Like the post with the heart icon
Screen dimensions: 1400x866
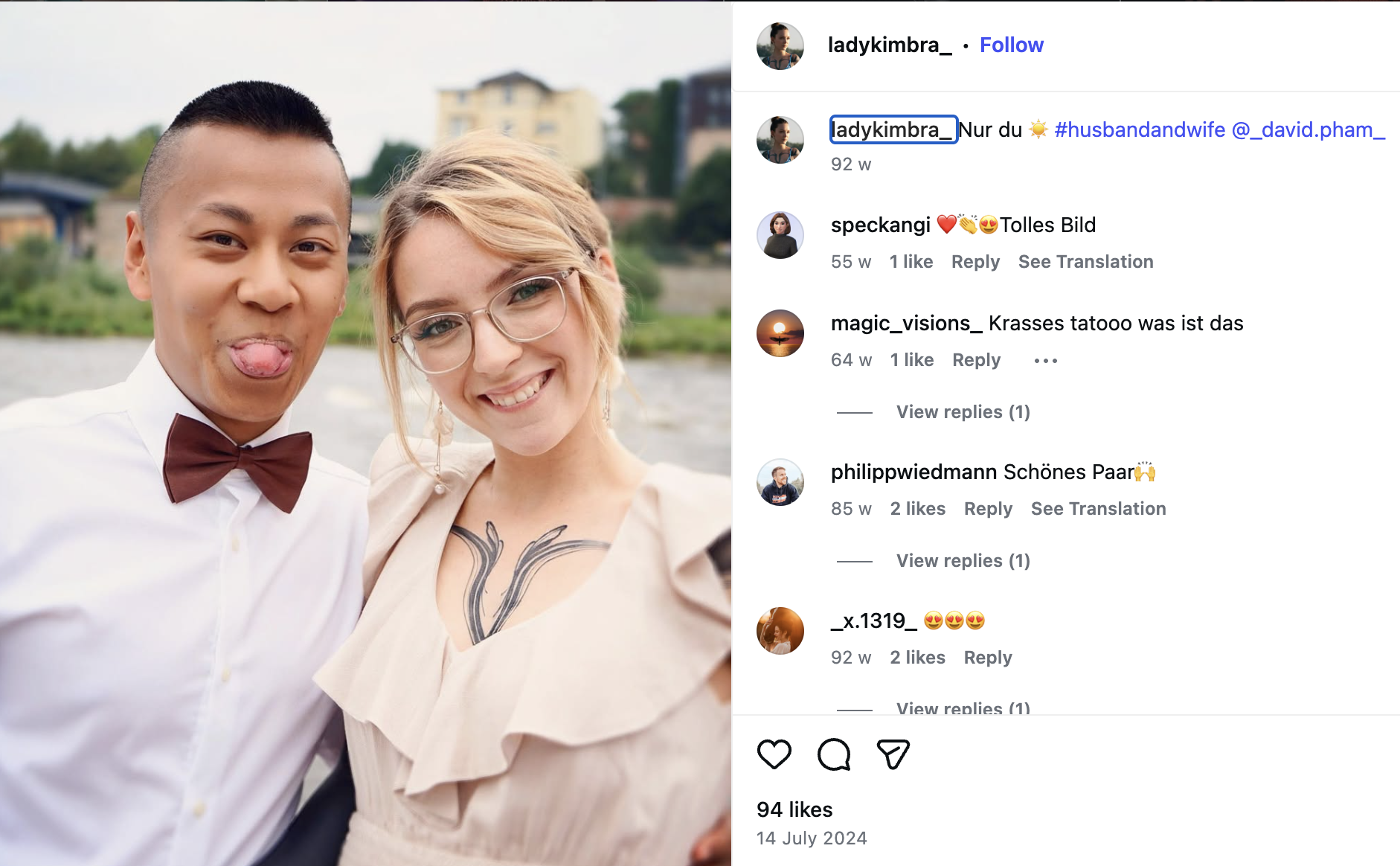click(x=774, y=754)
